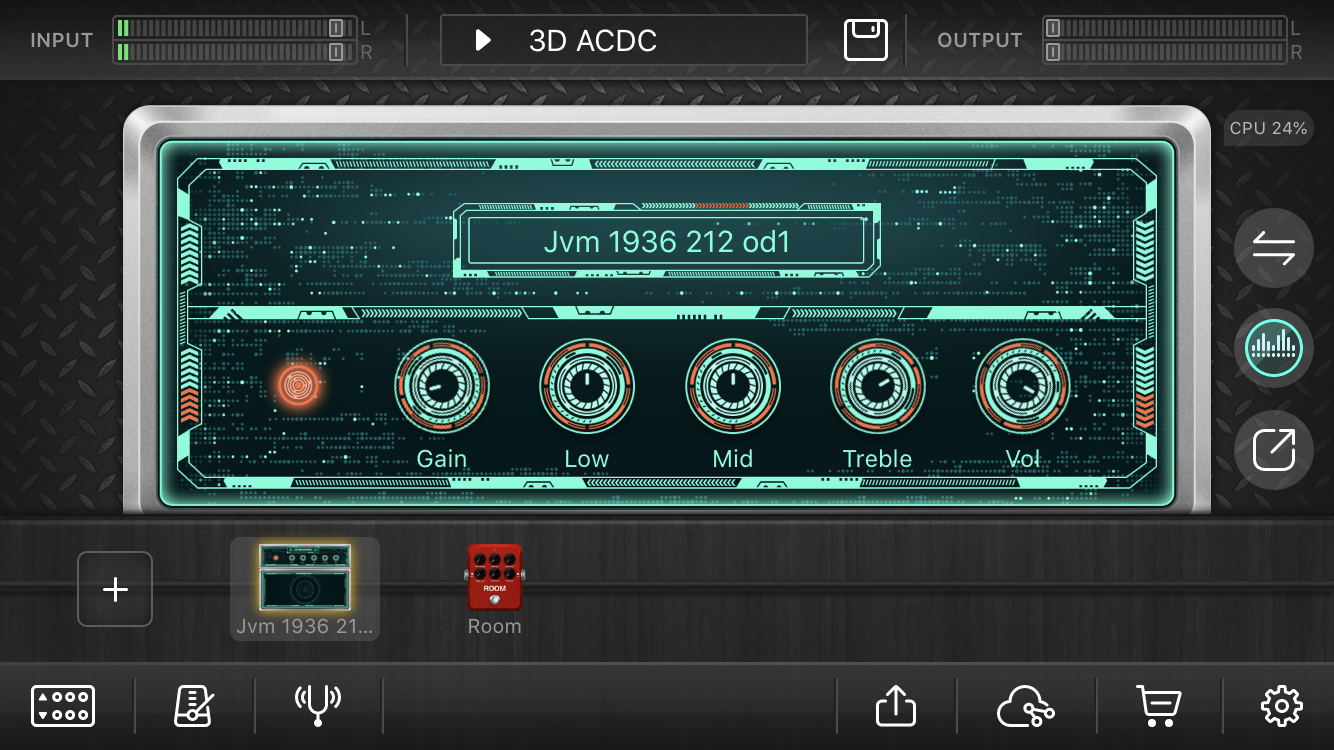Click the CPU 24% indicator
Image resolution: width=1334 pixels, height=750 pixels.
coord(1268,128)
